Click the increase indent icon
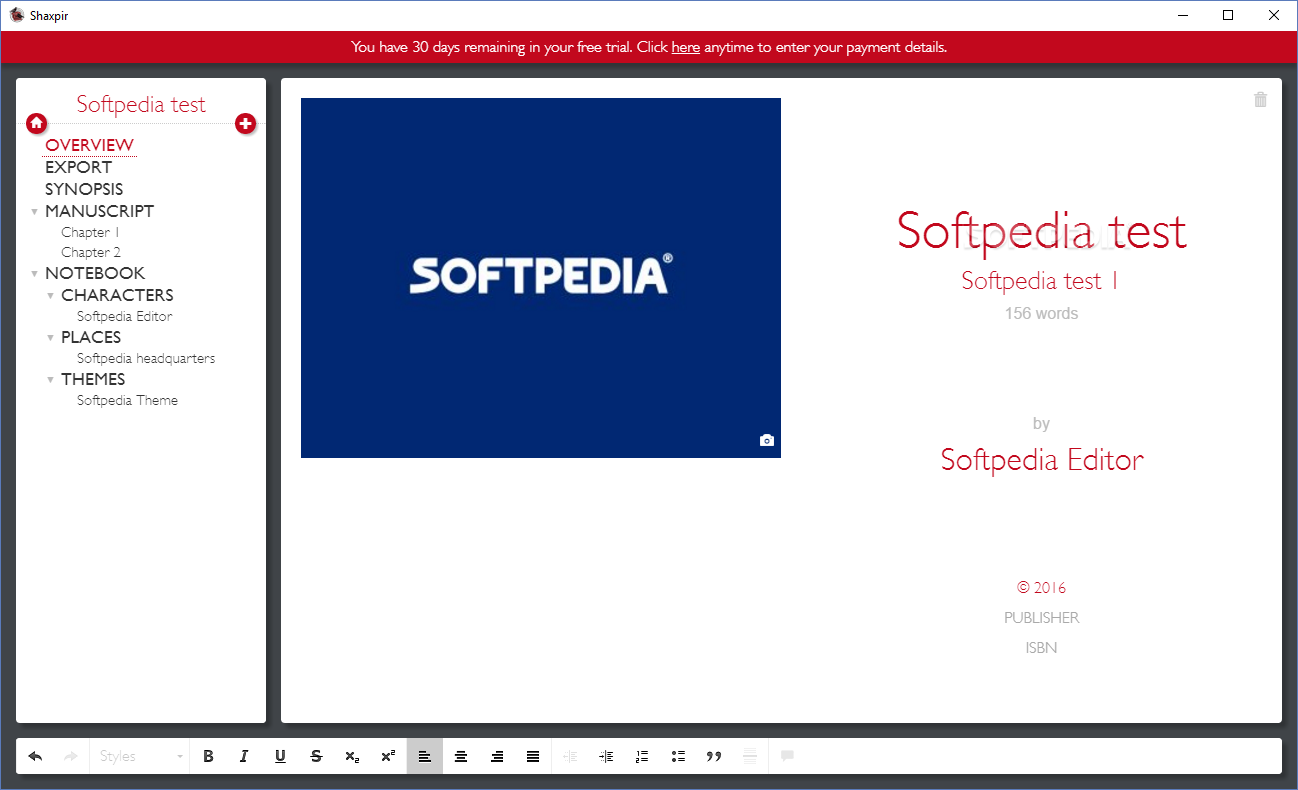The width and height of the screenshot is (1298, 790). (606, 756)
